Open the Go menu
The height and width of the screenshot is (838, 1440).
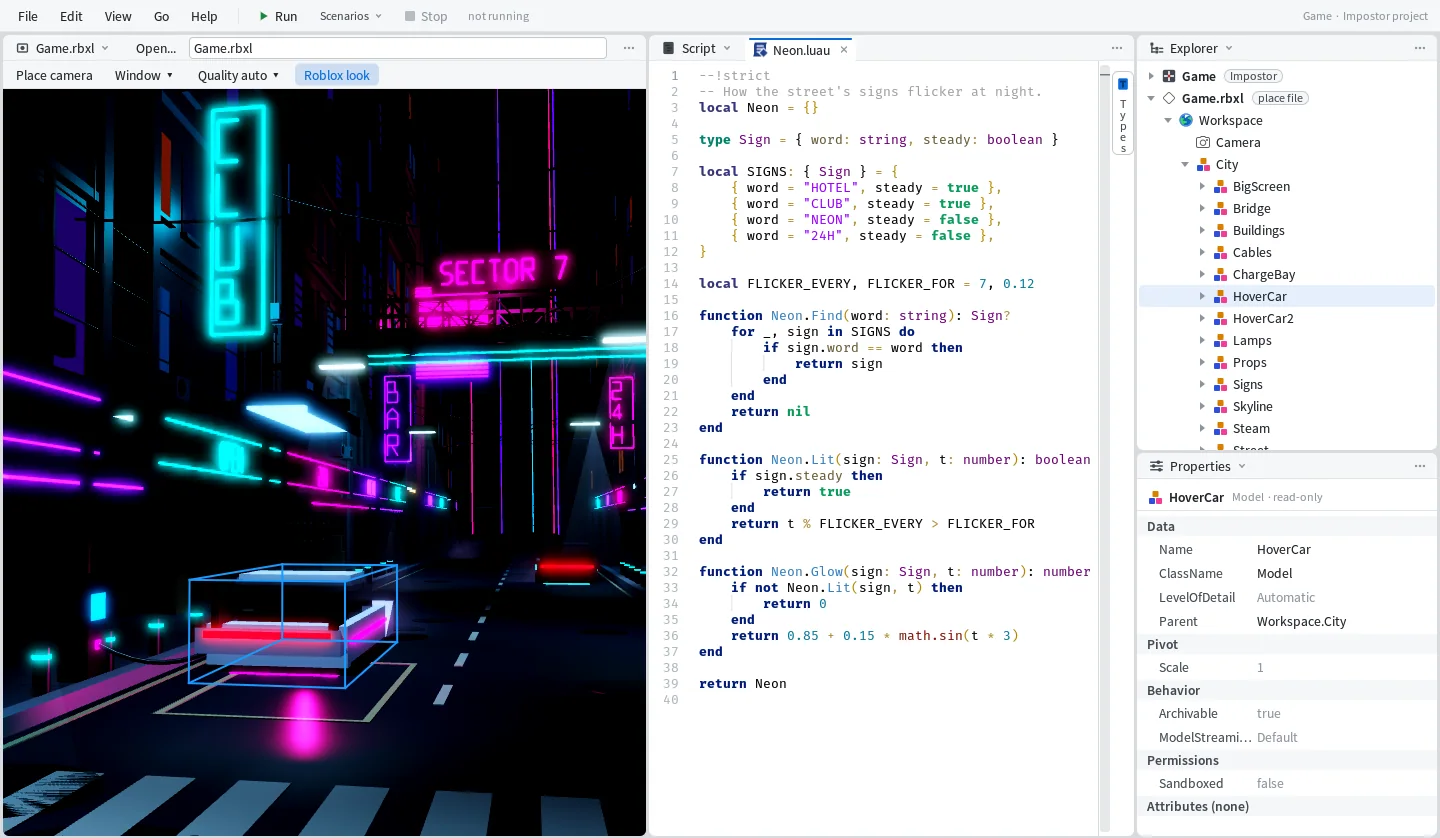click(162, 16)
